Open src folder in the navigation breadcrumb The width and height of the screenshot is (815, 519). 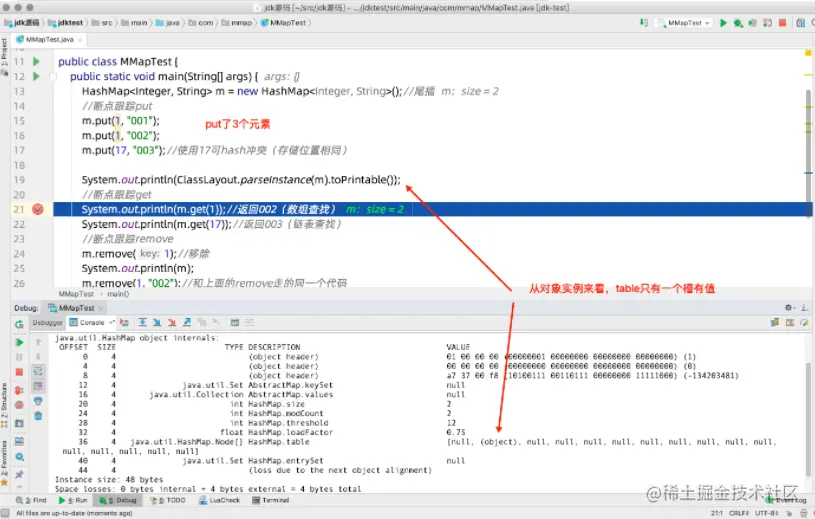(x=102, y=23)
